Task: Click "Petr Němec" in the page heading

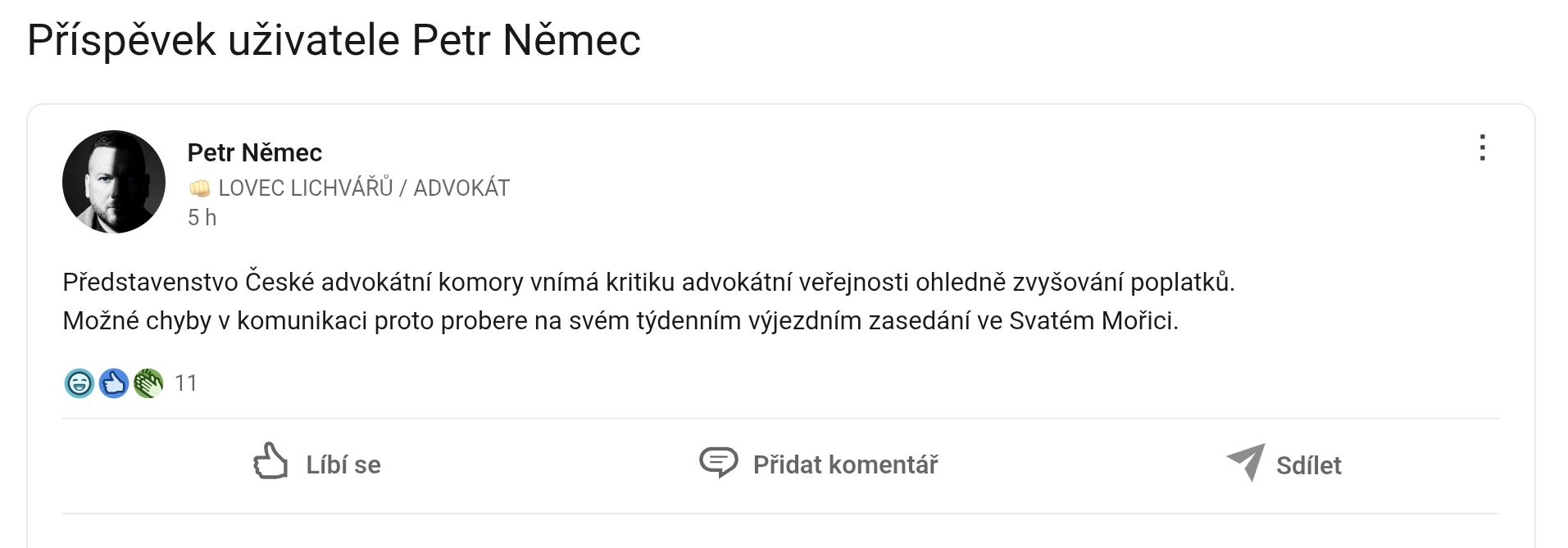Action: coord(525,40)
